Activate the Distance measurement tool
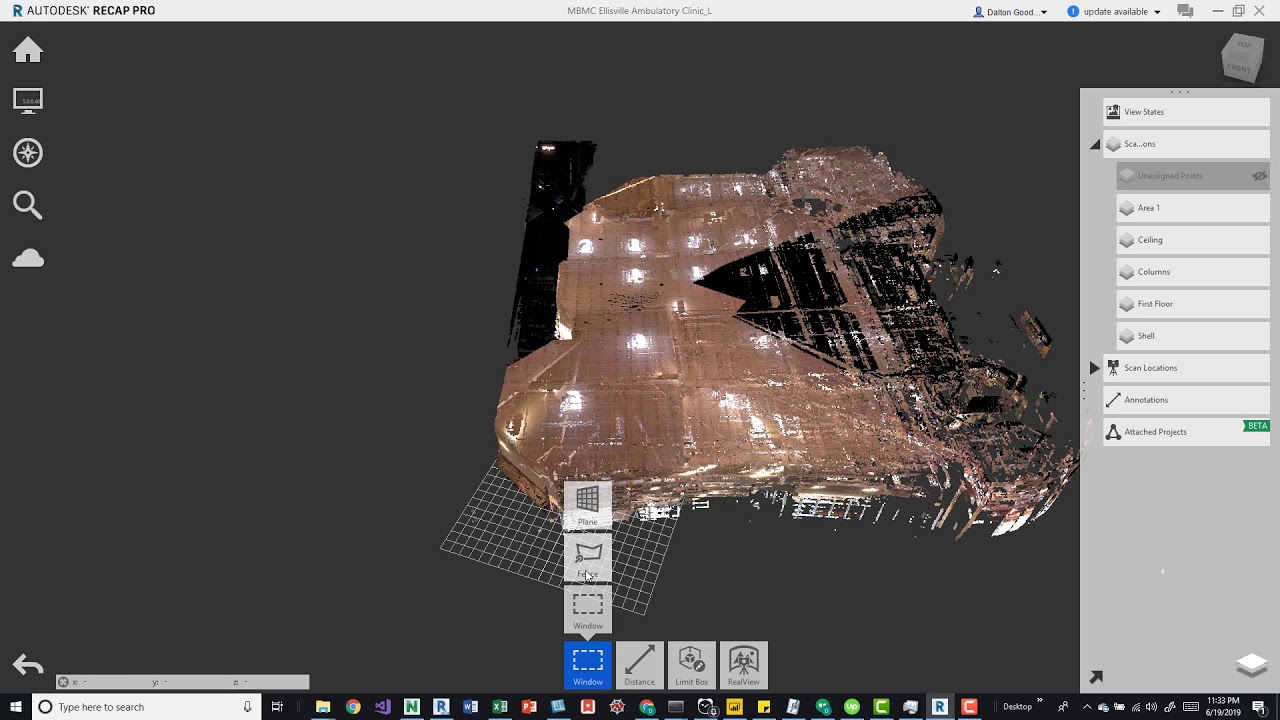This screenshot has height=720, width=1280. (x=640, y=665)
